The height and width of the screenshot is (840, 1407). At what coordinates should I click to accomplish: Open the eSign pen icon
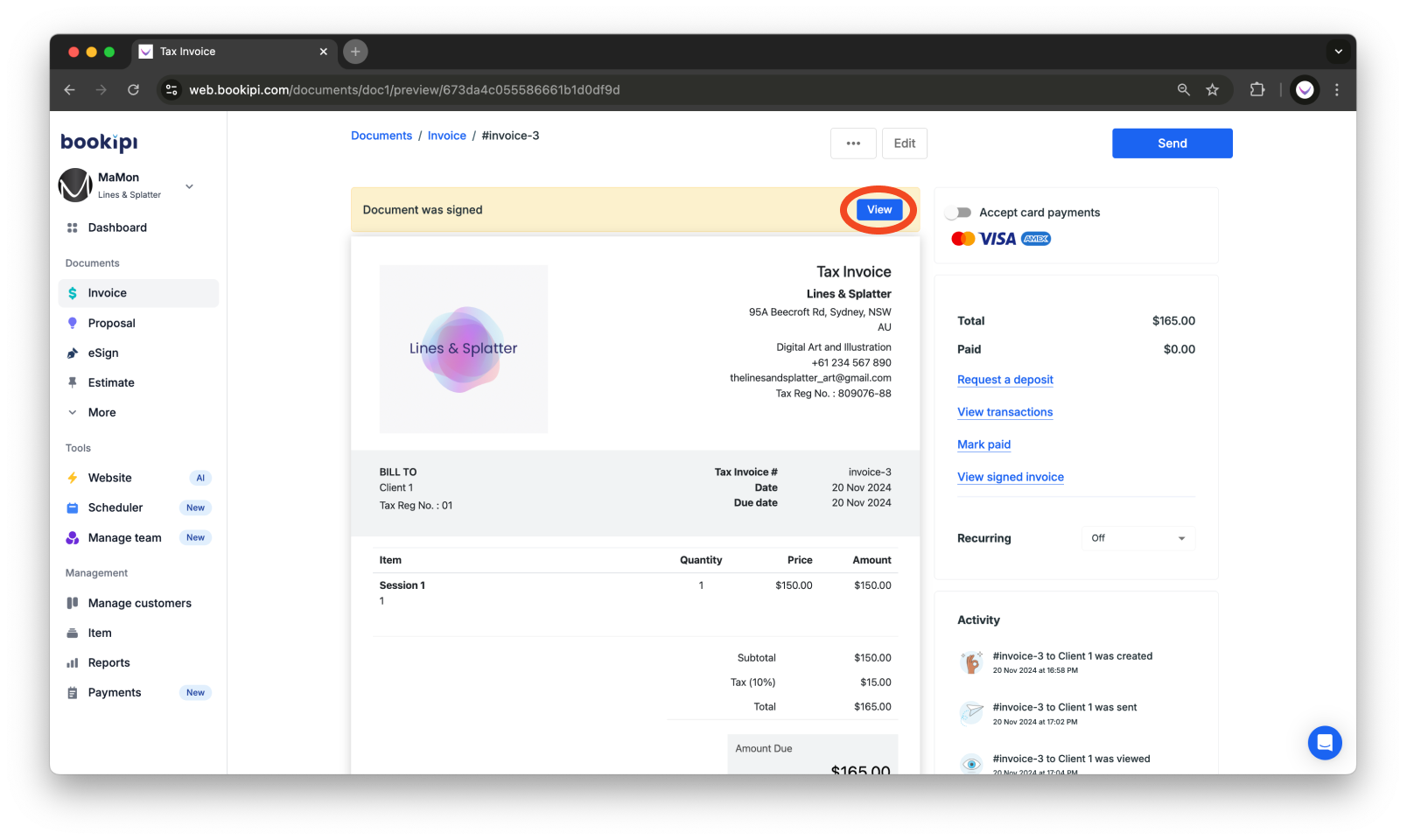pos(73,353)
